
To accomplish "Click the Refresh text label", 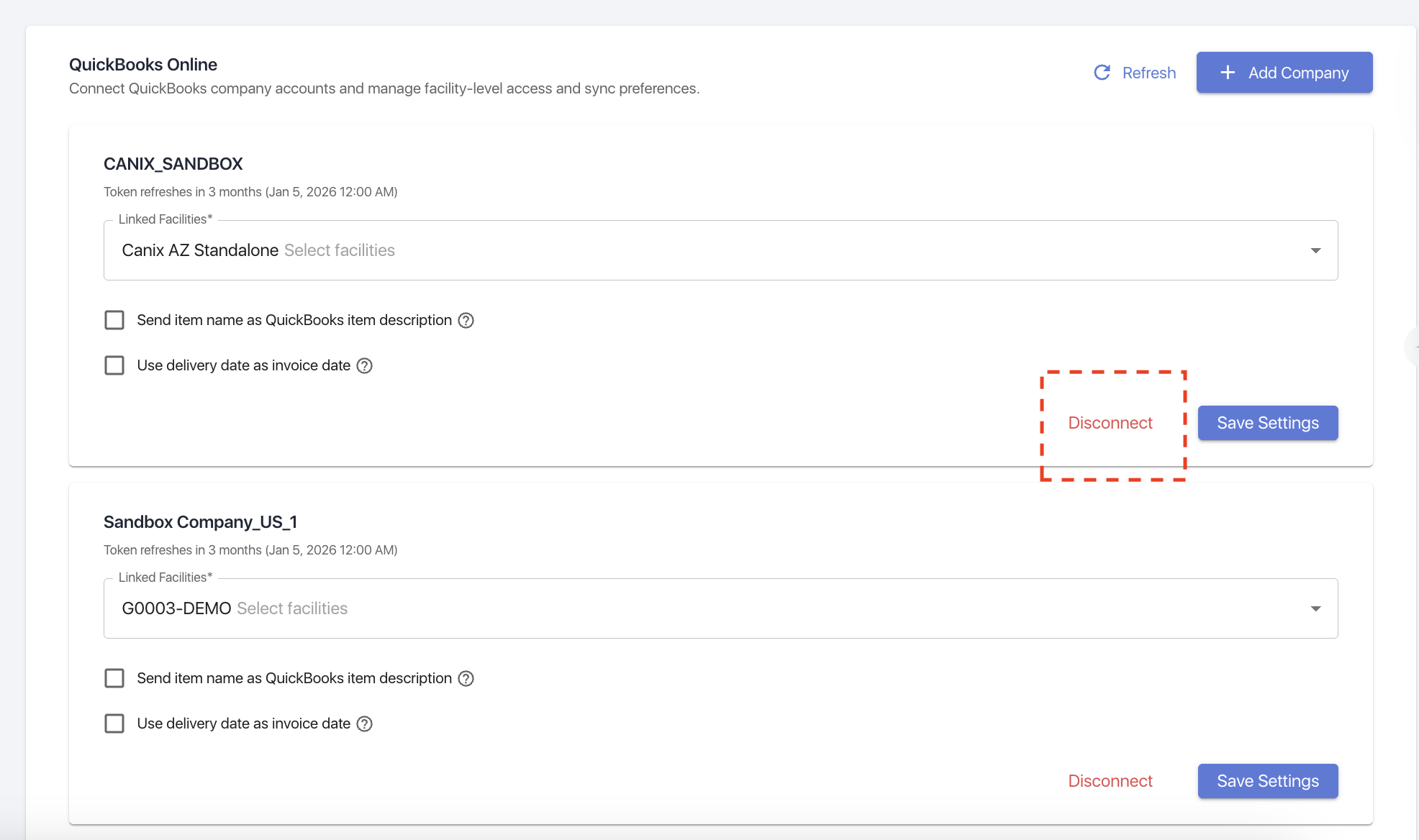I will [x=1148, y=73].
